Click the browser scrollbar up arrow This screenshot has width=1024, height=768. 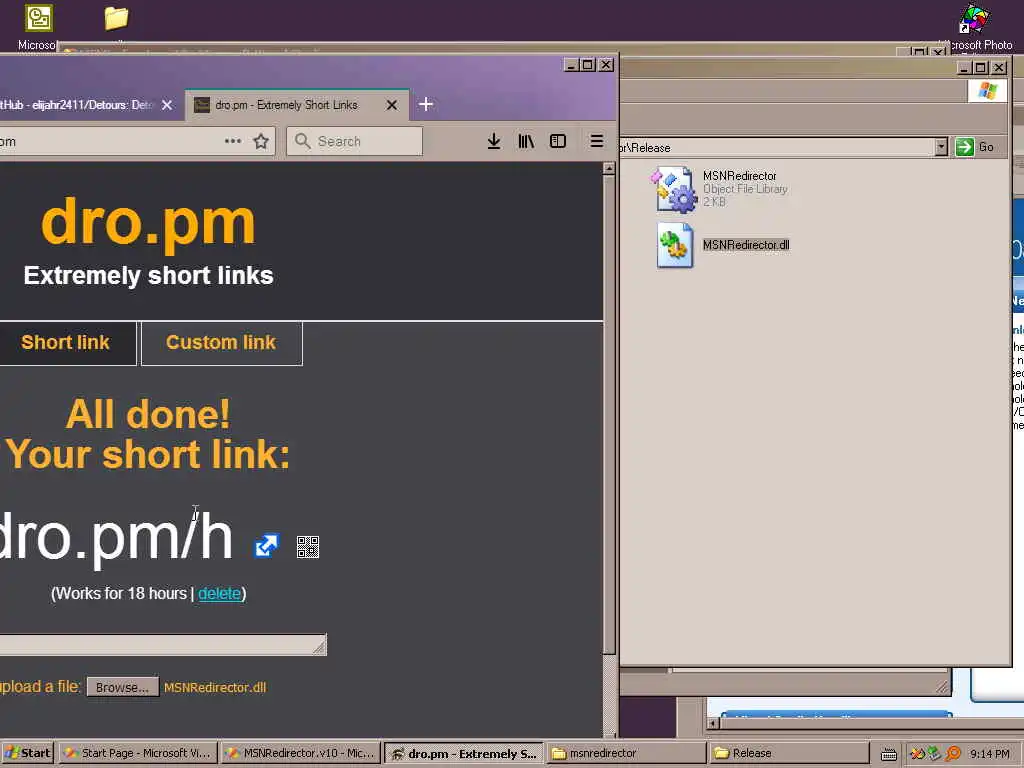coord(609,168)
